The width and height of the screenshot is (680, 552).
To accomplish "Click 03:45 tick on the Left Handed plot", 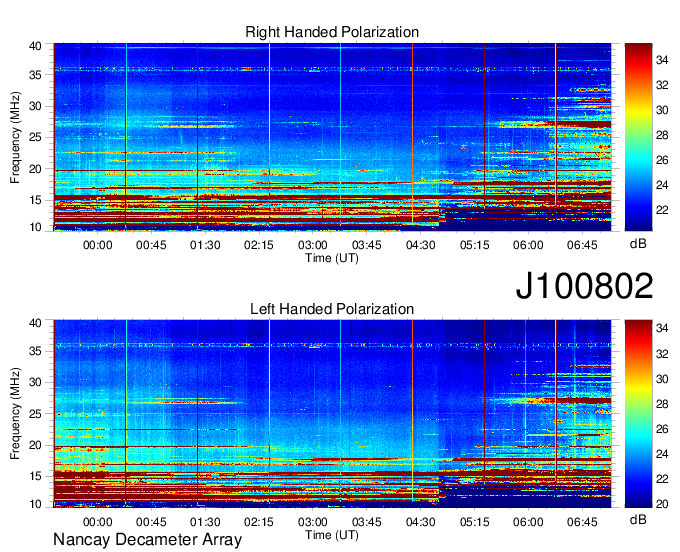I will tap(367, 522).
